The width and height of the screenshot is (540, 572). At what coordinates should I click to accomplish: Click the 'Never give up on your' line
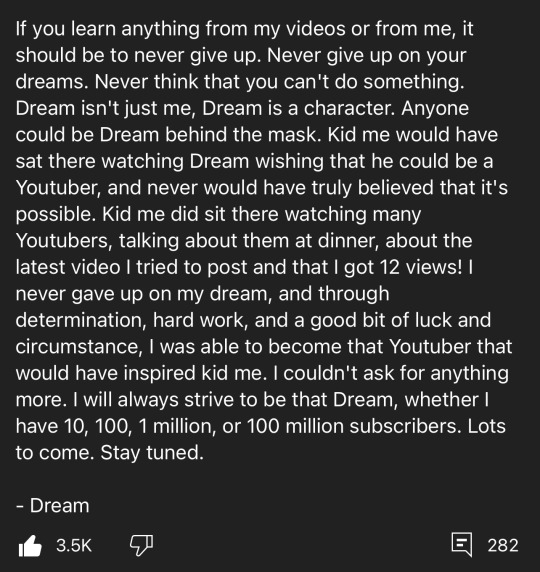pos(367,55)
